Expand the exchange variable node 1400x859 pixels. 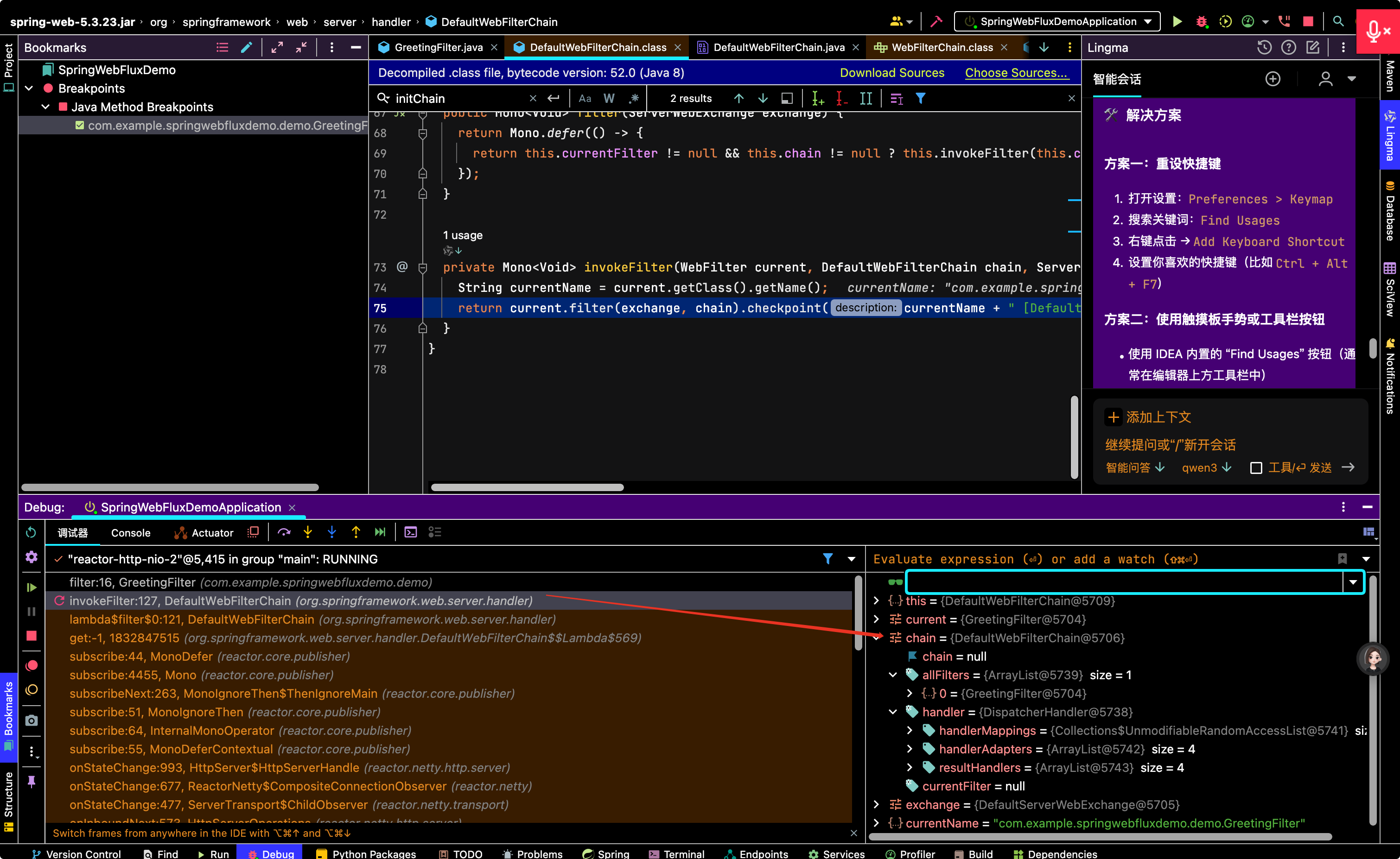point(877,804)
